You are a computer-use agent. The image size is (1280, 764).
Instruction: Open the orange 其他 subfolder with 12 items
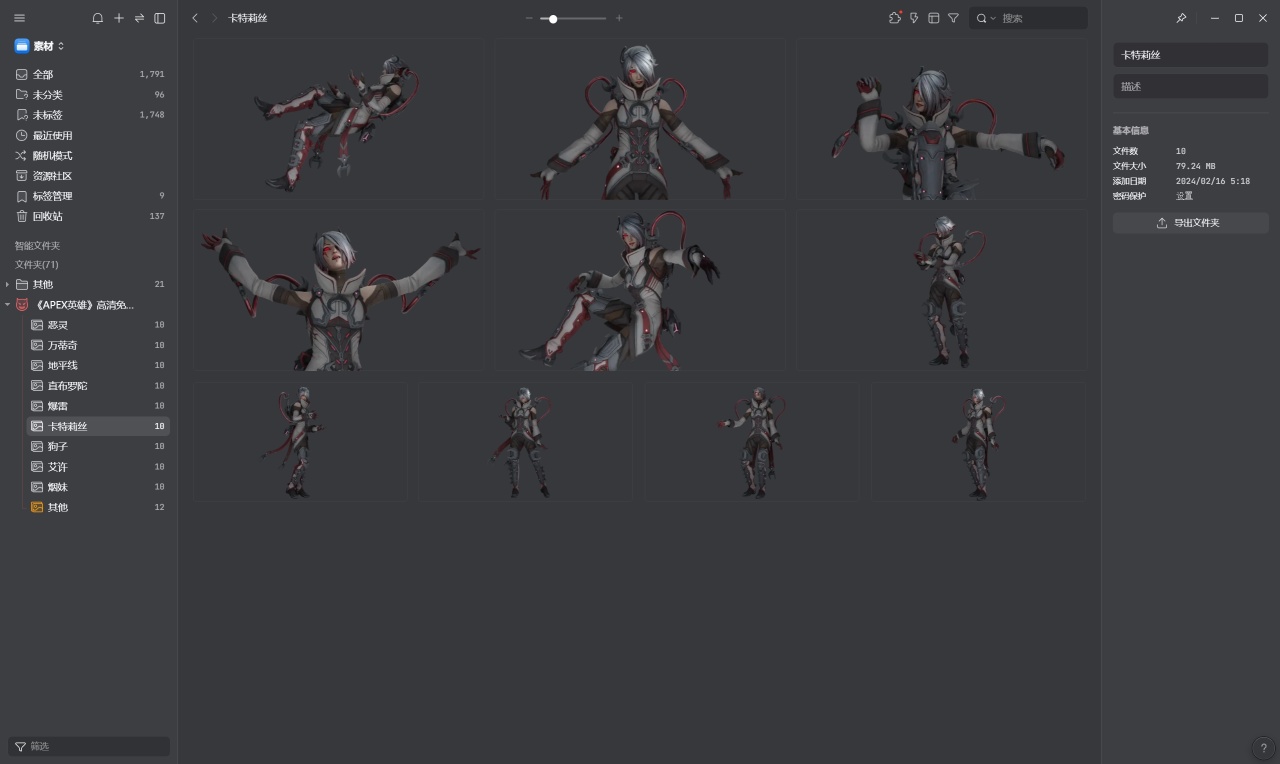click(97, 507)
